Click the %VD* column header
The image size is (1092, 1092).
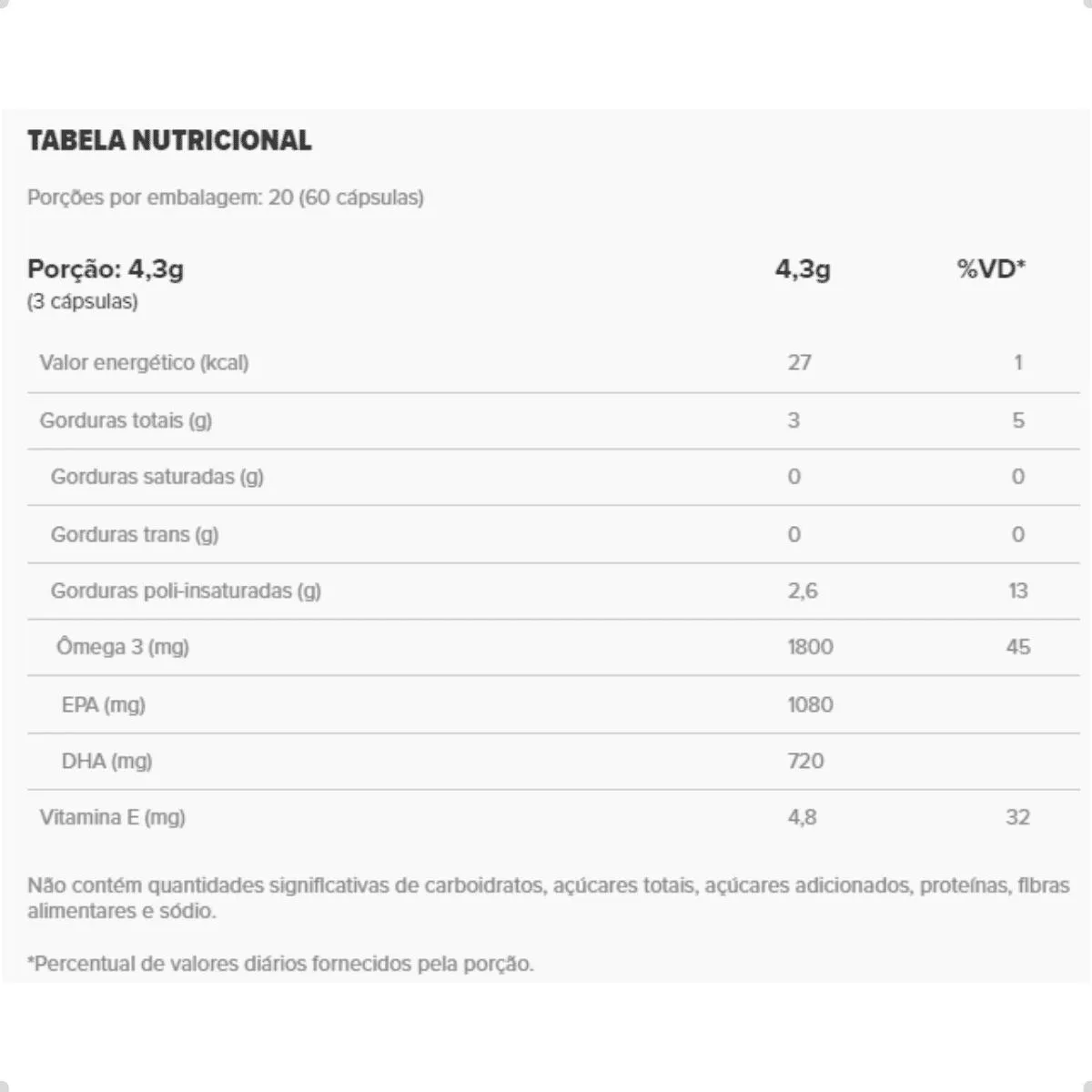point(991,269)
